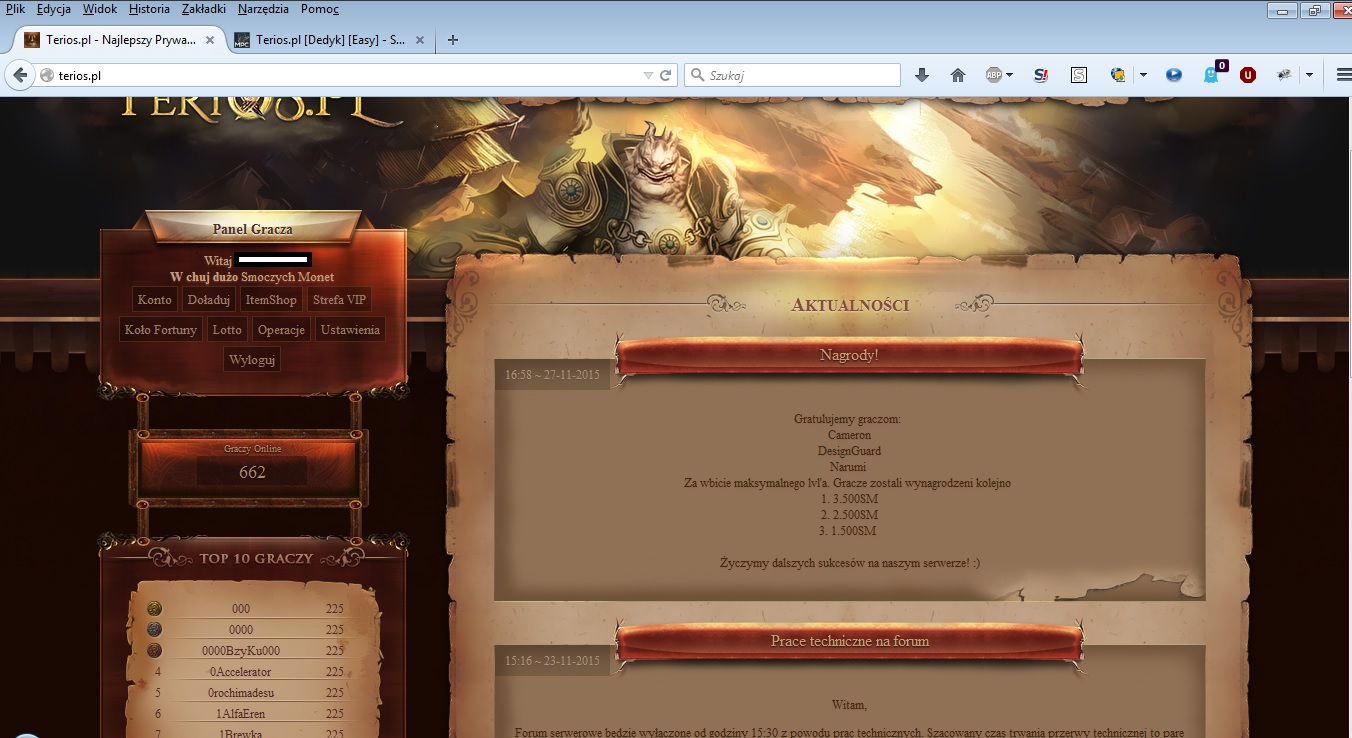Image resolution: width=1352 pixels, height=738 pixels.
Task: Open the address bar history dropdown
Action: tap(648, 75)
